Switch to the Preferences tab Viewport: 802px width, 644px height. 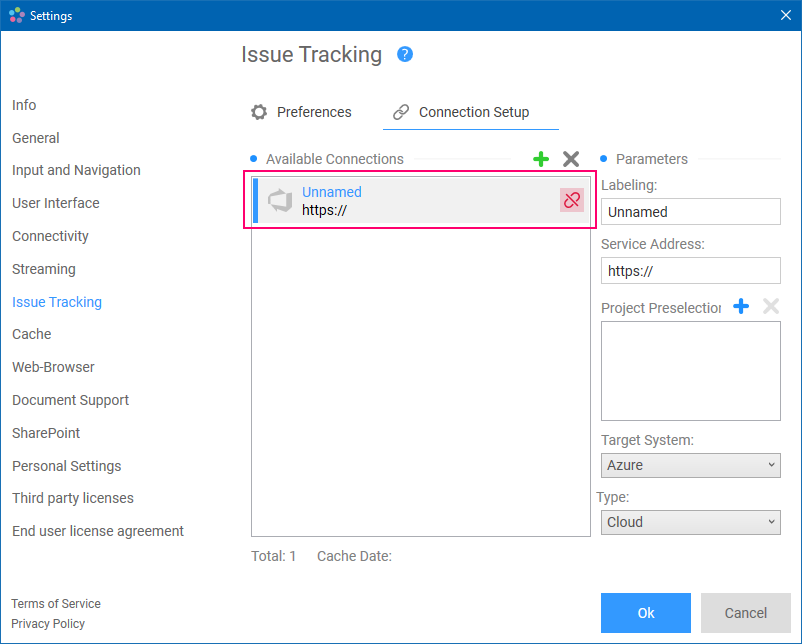313,112
